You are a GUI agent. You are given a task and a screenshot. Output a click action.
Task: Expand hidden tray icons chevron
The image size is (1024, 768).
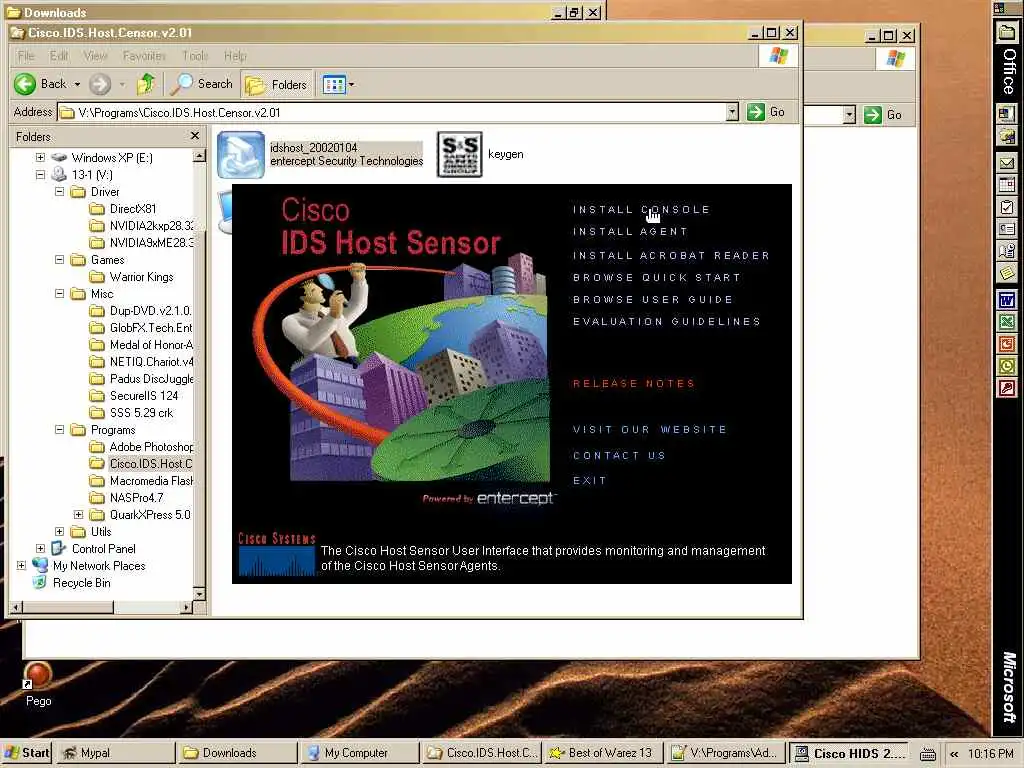tap(954, 754)
